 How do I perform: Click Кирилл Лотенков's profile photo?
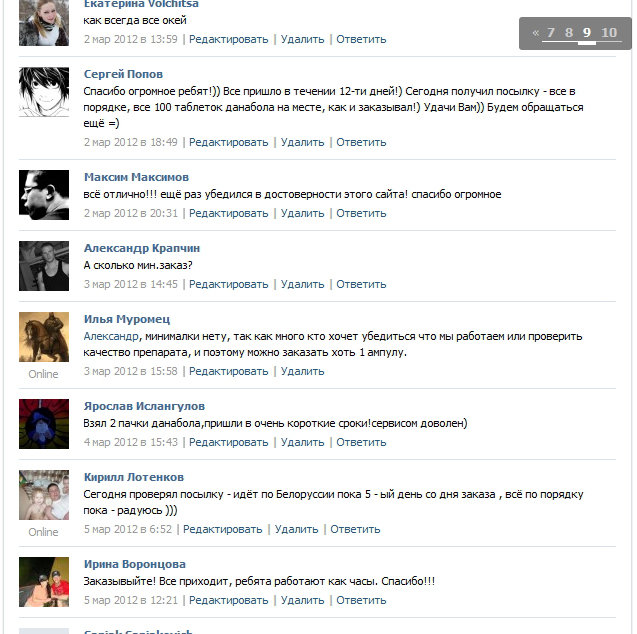(44, 495)
